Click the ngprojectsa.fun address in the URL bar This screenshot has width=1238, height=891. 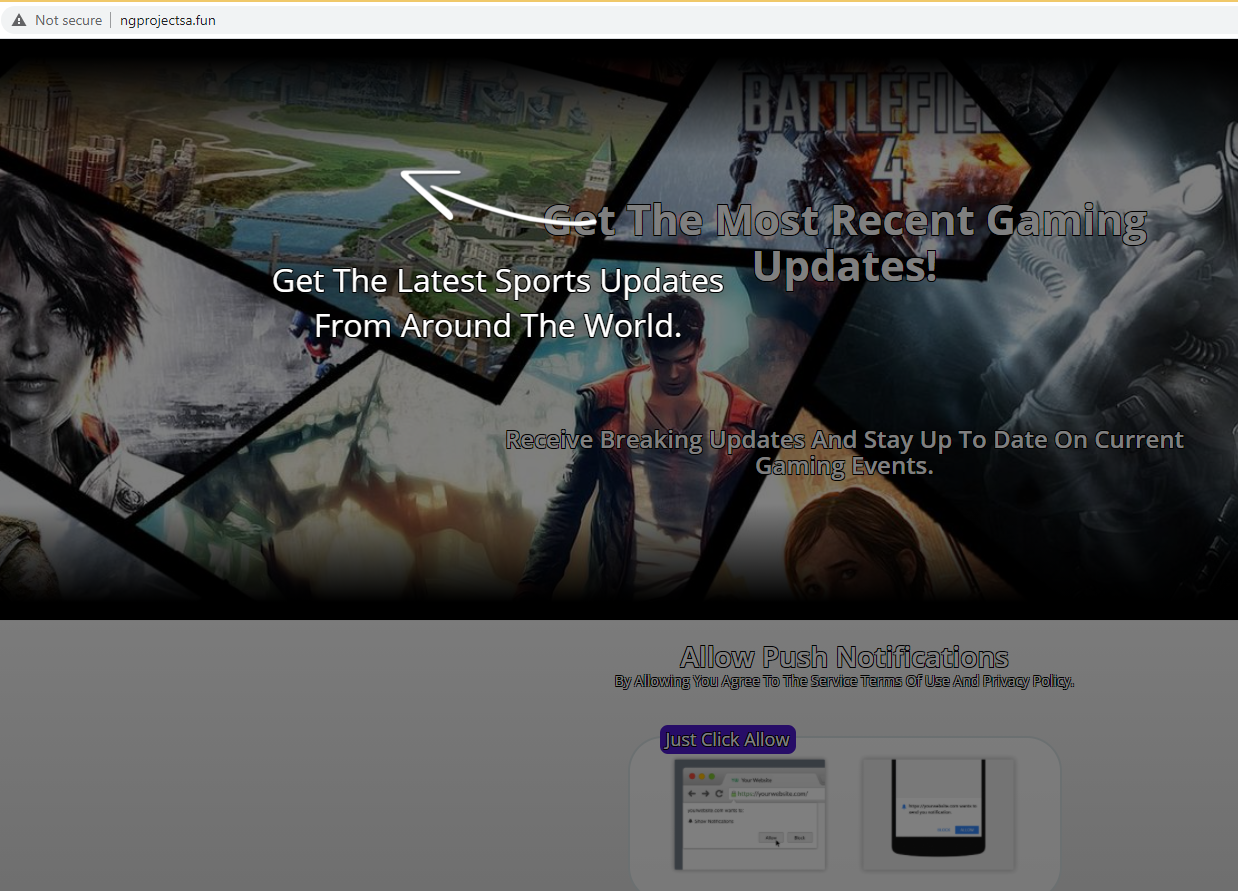[168, 20]
